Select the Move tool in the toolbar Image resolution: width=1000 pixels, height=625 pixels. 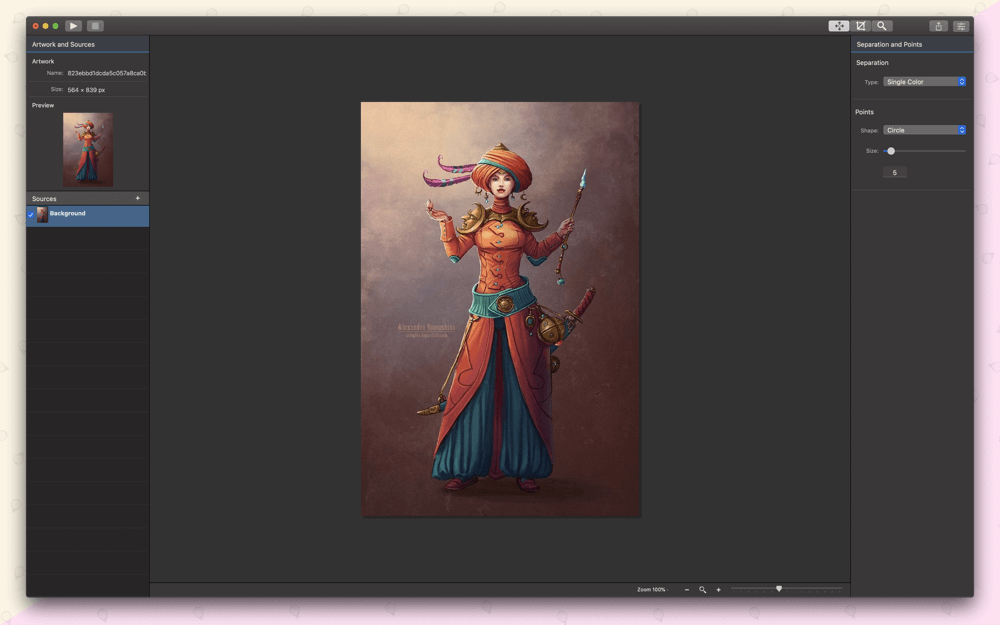click(x=839, y=26)
